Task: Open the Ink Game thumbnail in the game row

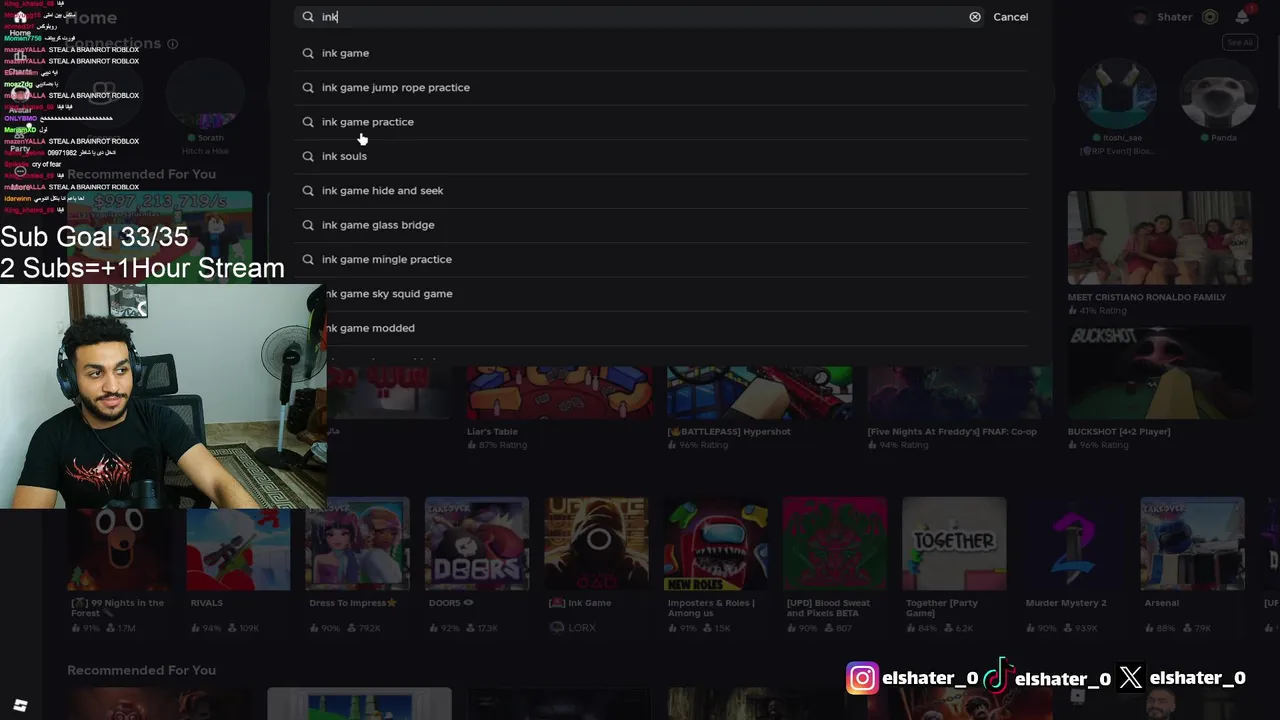Action: tap(596, 544)
